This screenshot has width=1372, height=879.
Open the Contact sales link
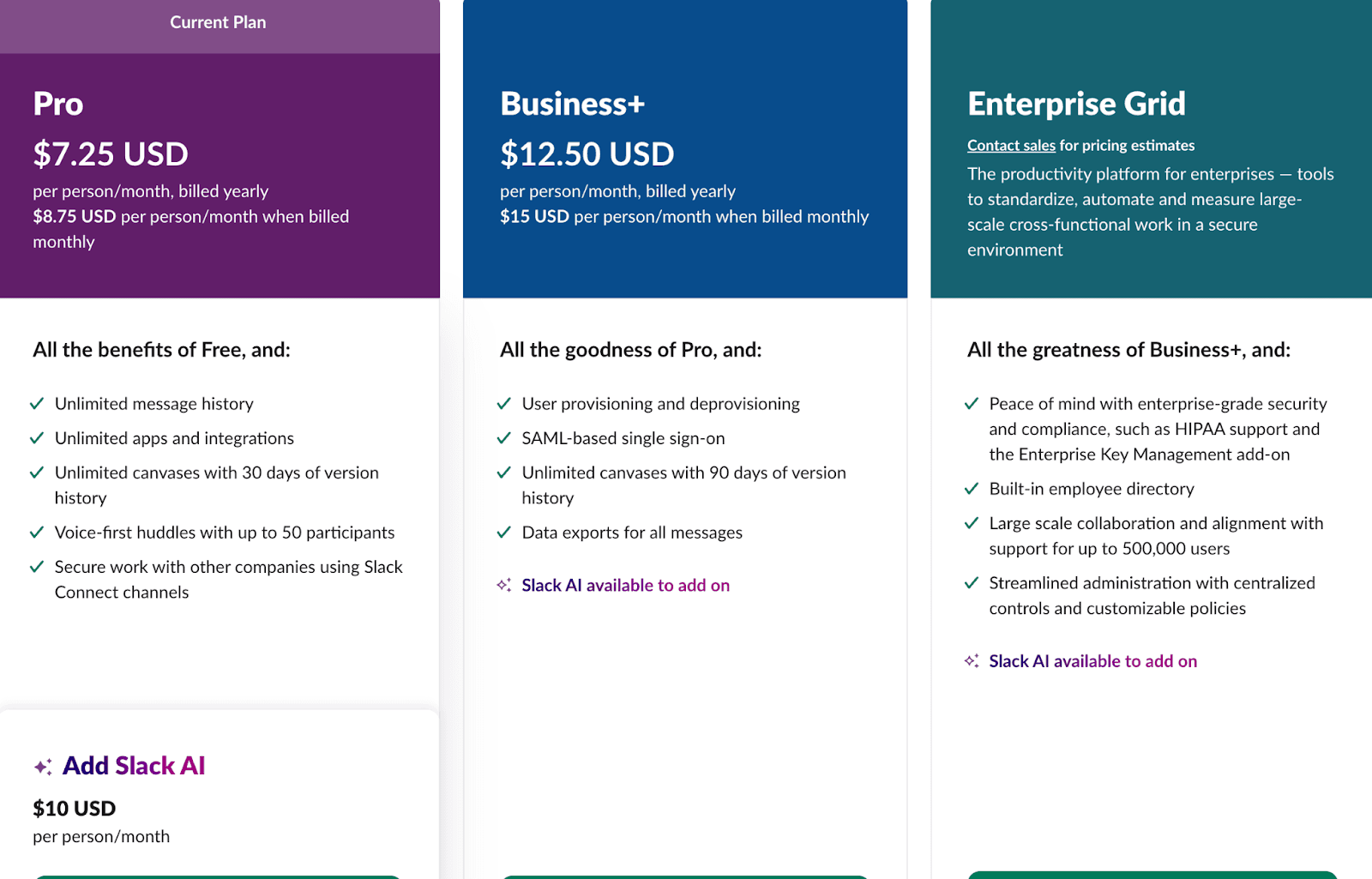1011,145
